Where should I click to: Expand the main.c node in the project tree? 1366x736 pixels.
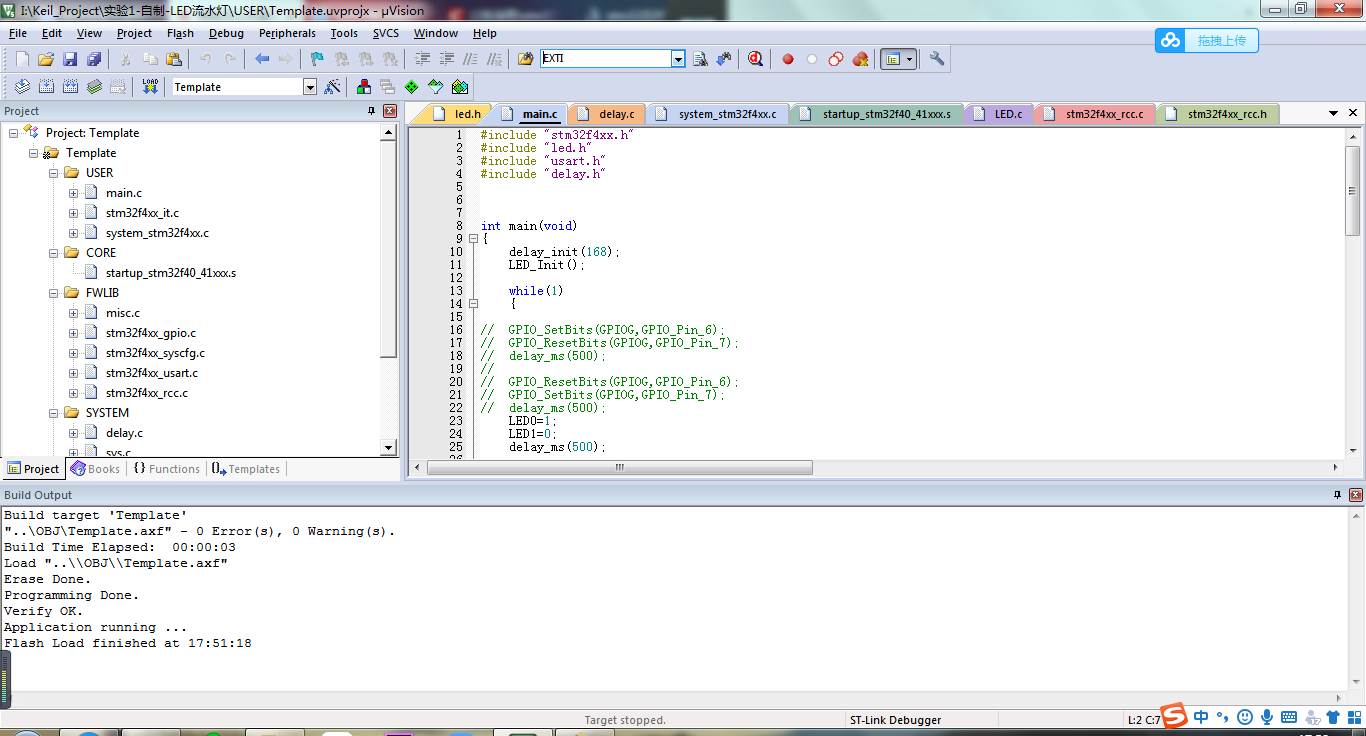click(x=73, y=193)
